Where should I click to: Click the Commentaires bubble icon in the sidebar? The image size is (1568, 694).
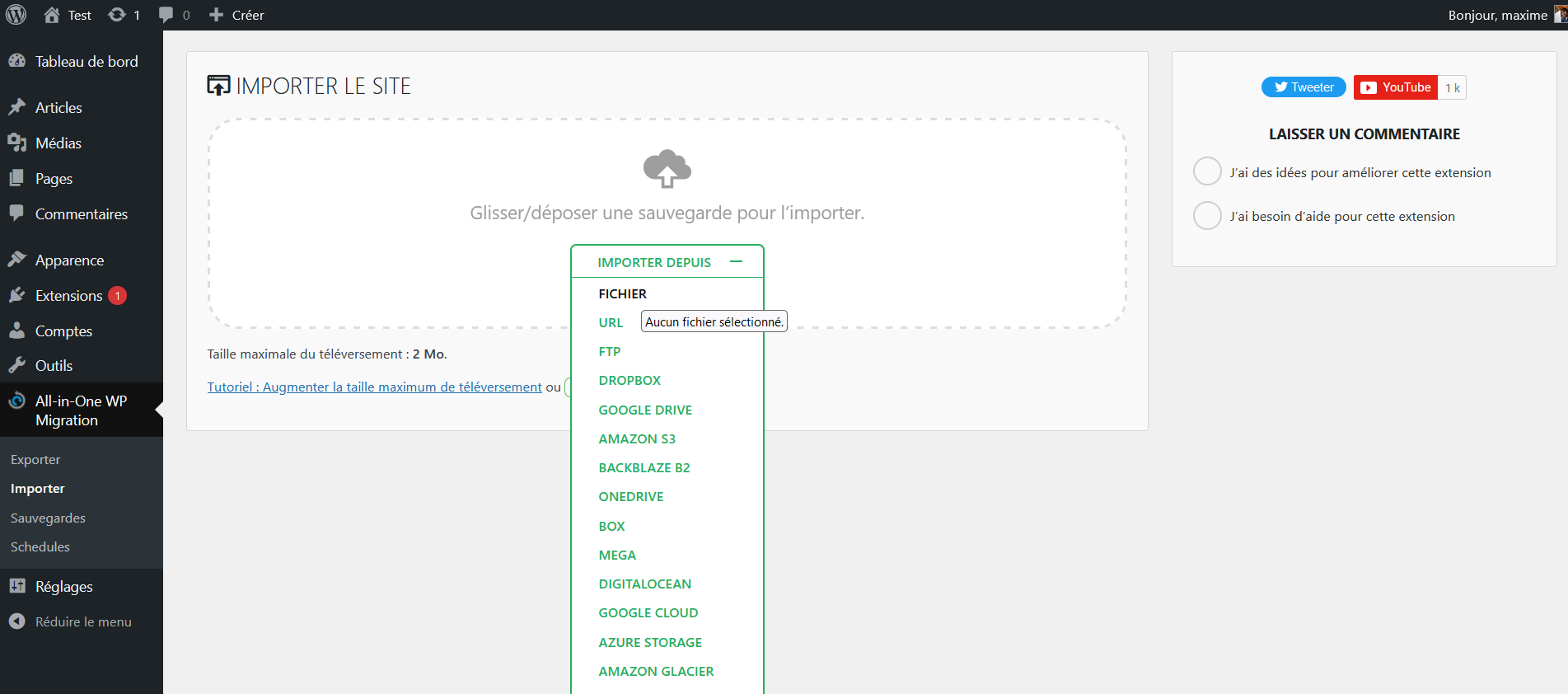16,213
